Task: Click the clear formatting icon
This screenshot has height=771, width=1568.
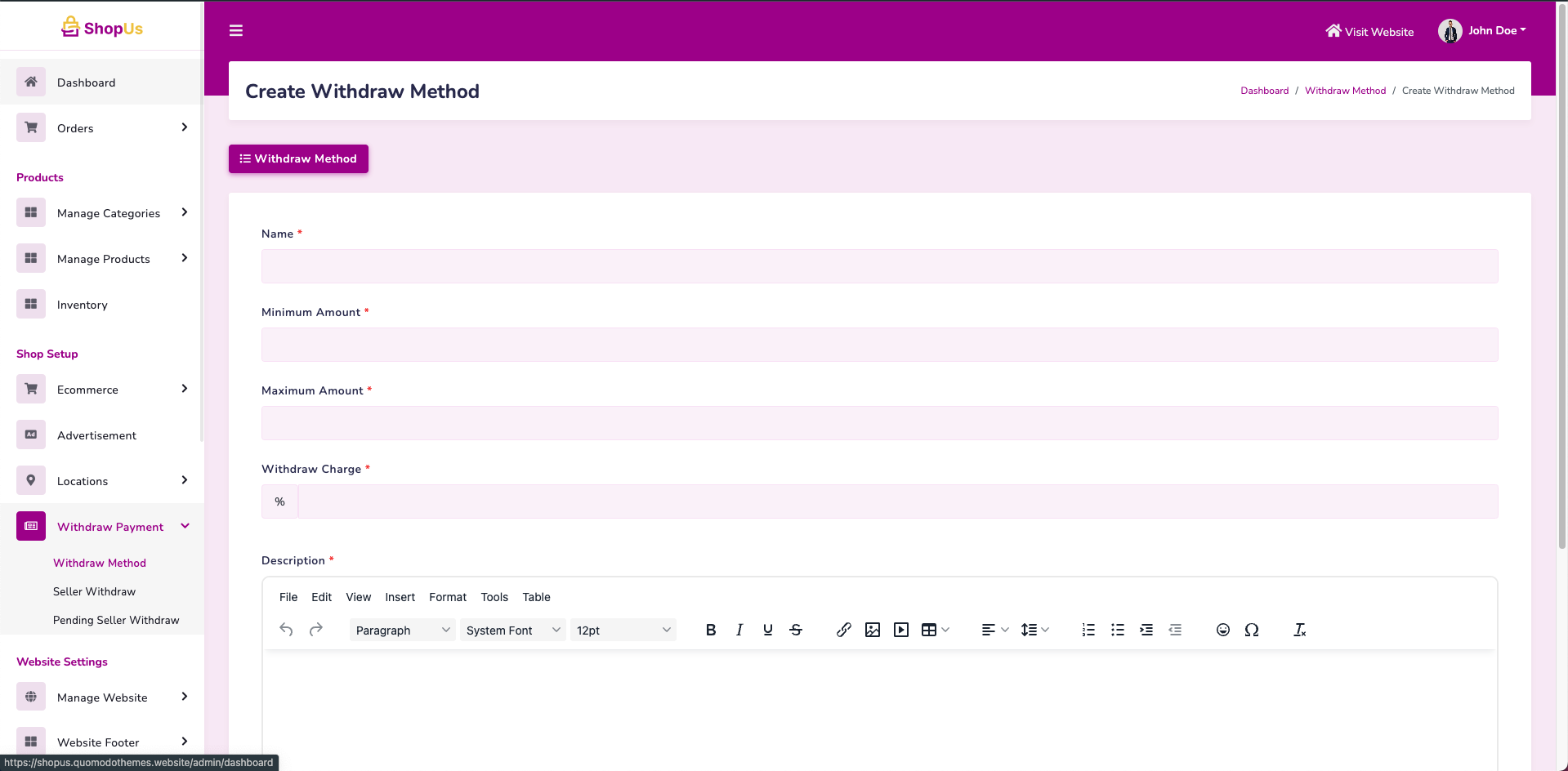Action: (x=1299, y=630)
